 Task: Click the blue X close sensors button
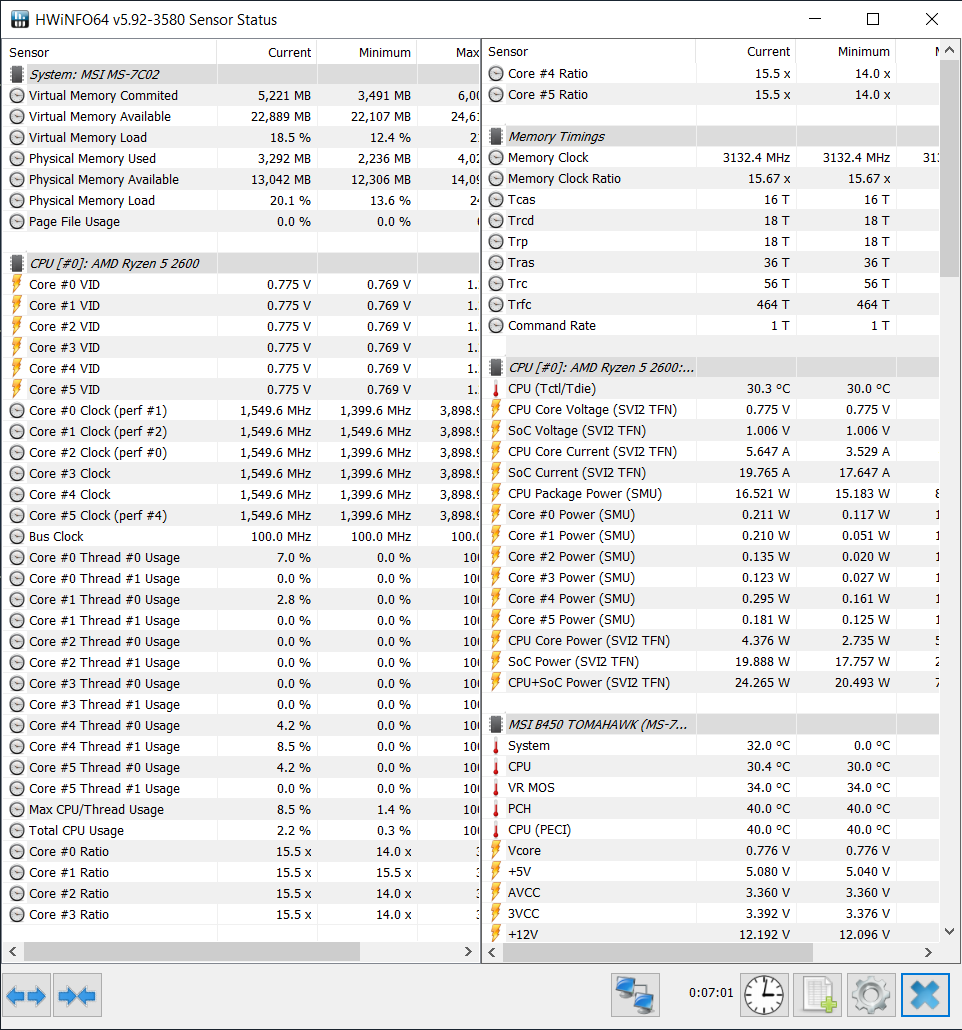pyautogui.click(x=925, y=995)
